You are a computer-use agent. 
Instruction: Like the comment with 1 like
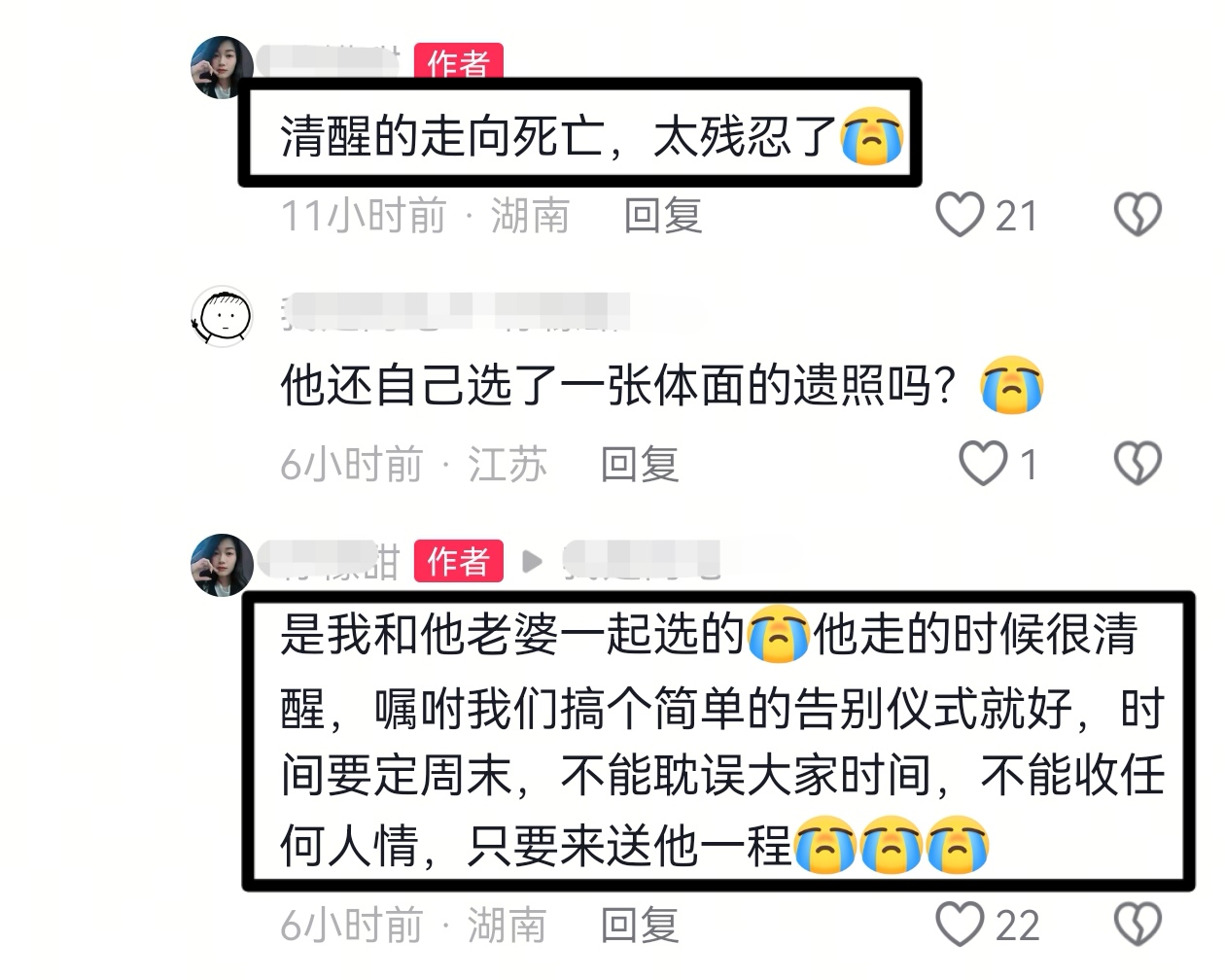pyautogui.click(x=983, y=464)
